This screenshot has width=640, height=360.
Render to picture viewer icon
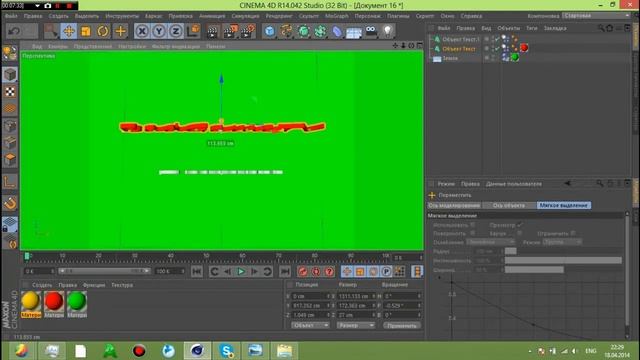(x=230, y=31)
